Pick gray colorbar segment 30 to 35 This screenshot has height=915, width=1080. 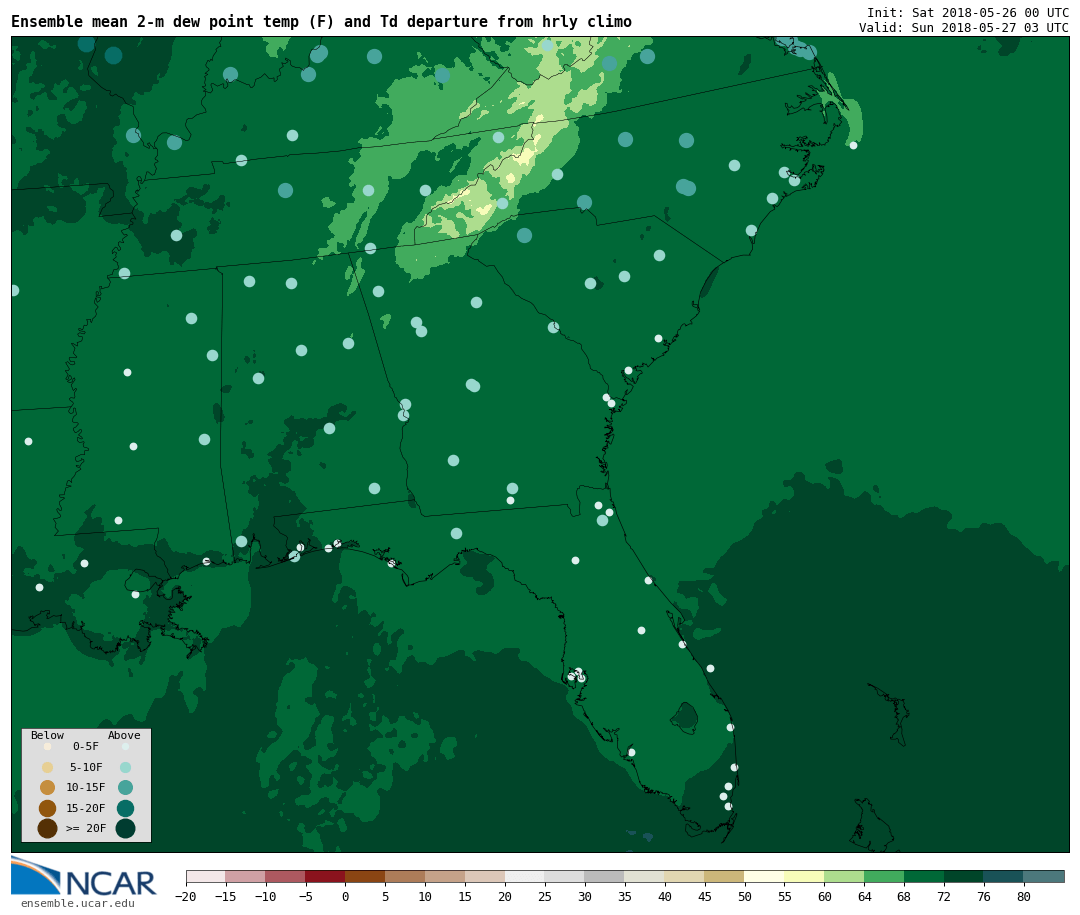pyautogui.click(x=605, y=876)
